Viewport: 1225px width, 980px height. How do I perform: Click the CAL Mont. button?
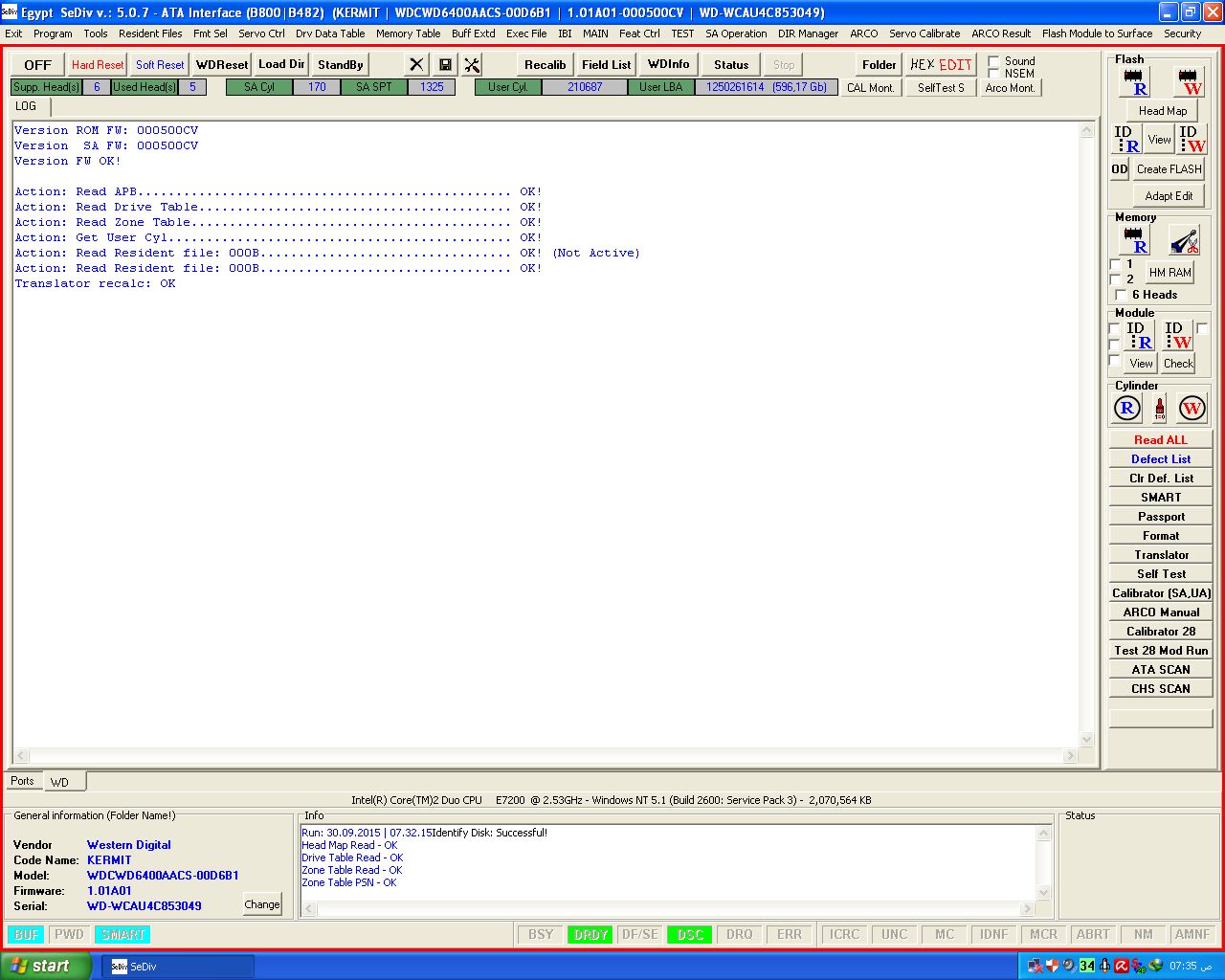(870, 88)
